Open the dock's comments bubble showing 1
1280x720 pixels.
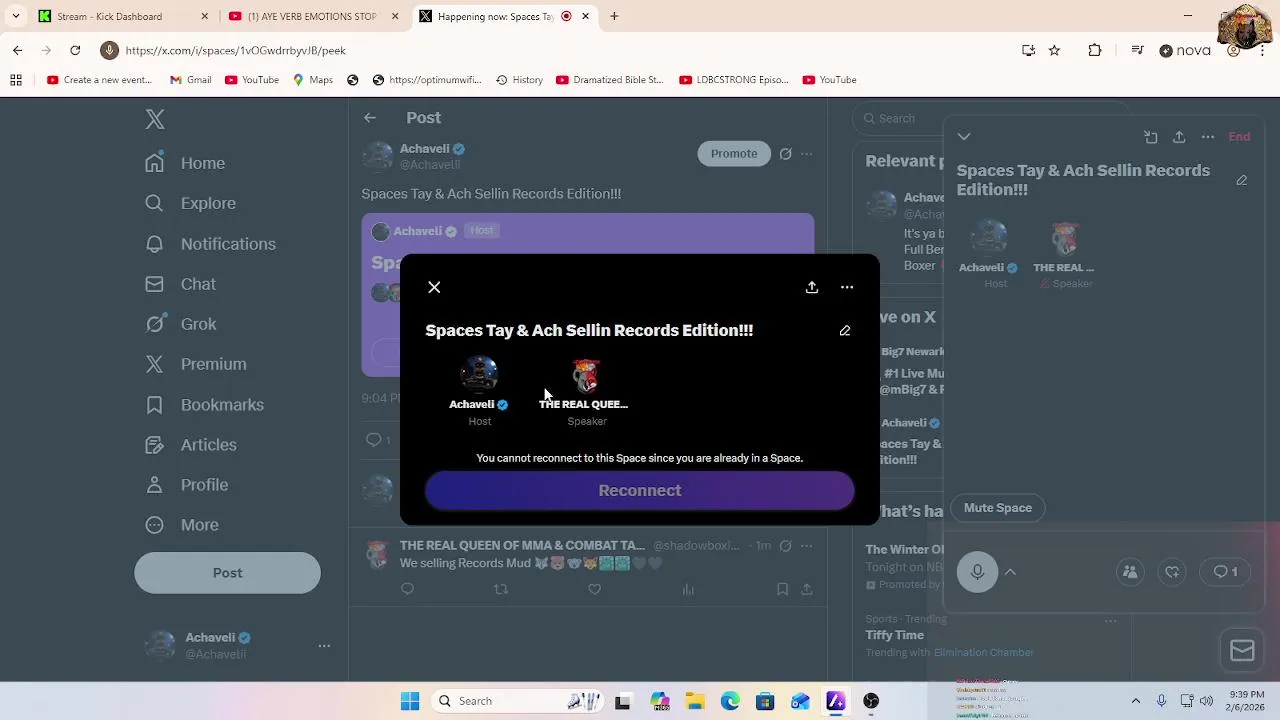(x=1225, y=572)
